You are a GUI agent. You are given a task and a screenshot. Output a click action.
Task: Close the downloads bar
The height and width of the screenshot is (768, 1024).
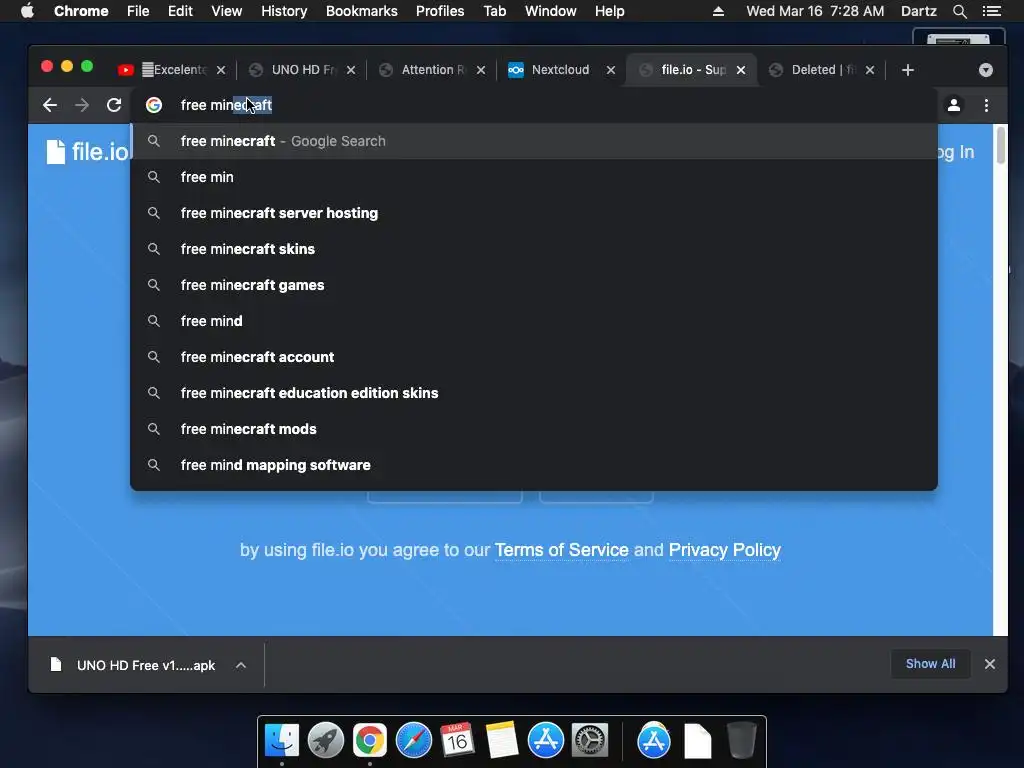(989, 664)
